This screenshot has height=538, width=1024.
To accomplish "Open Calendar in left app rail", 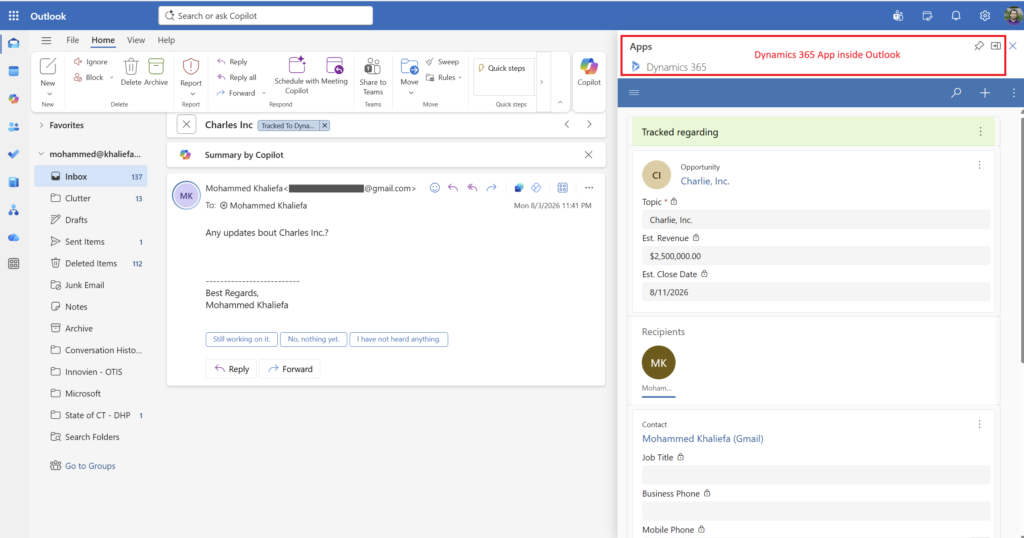I will pos(14,71).
